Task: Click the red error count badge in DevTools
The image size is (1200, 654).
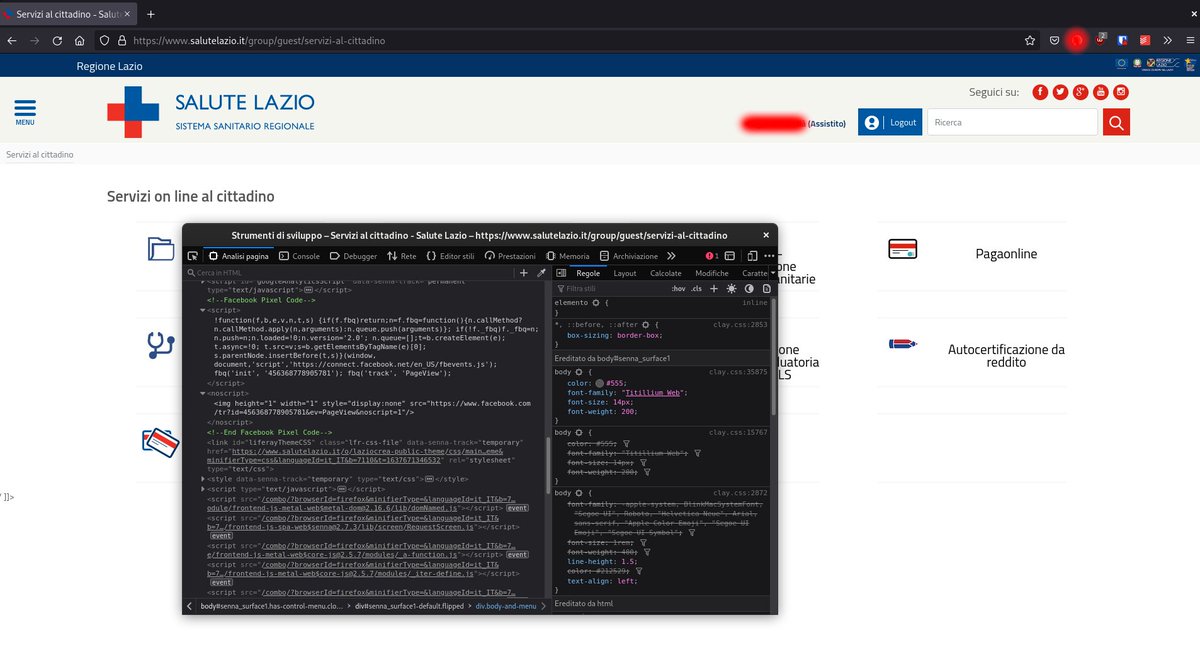Action: (x=711, y=256)
